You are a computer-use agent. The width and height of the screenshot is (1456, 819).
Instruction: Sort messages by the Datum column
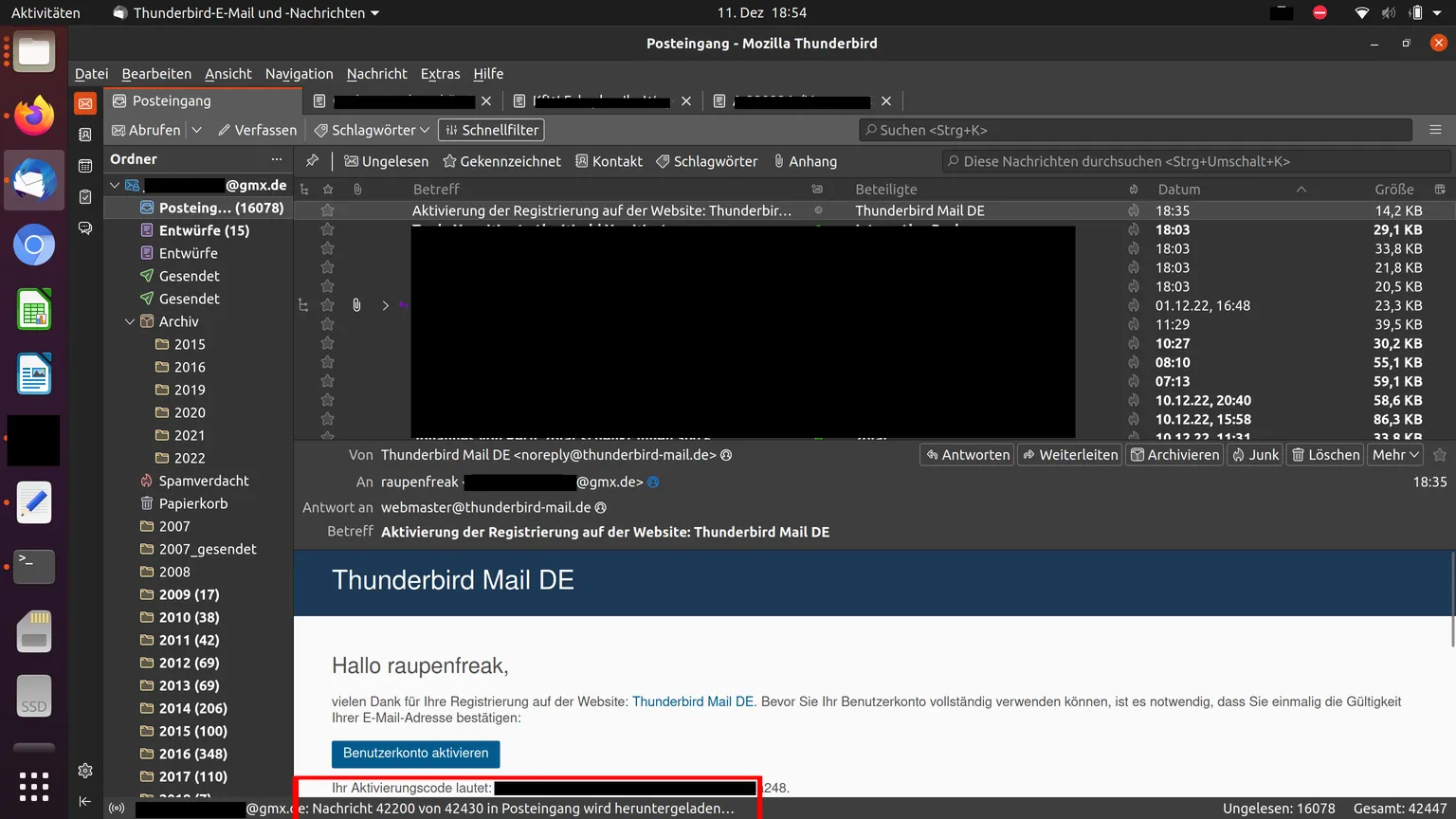(x=1178, y=190)
